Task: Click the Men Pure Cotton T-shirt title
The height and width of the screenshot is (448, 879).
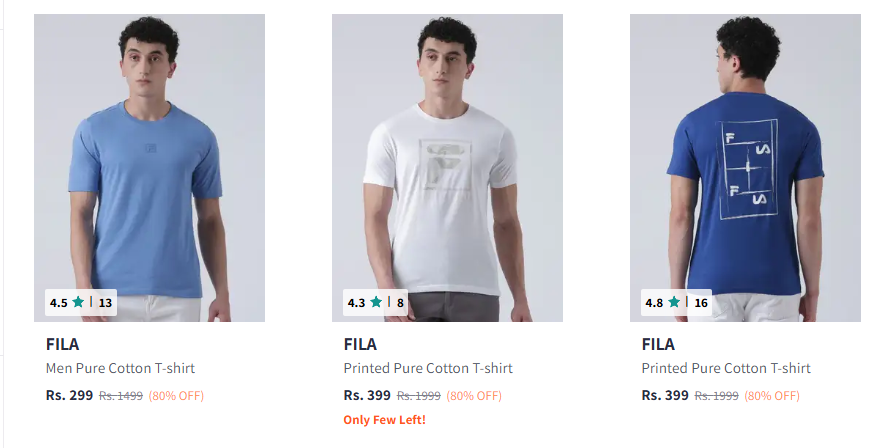Action: tap(120, 368)
